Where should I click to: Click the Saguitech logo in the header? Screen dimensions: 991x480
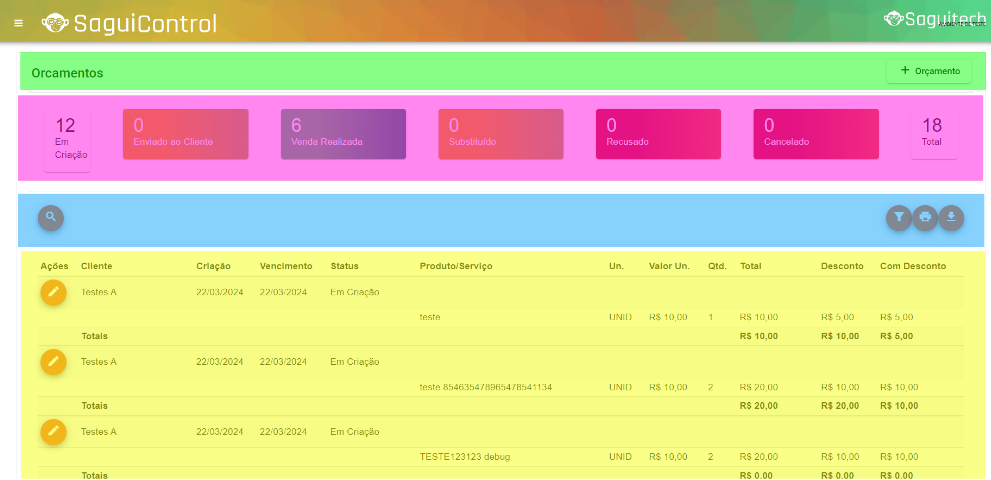(x=934, y=18)
